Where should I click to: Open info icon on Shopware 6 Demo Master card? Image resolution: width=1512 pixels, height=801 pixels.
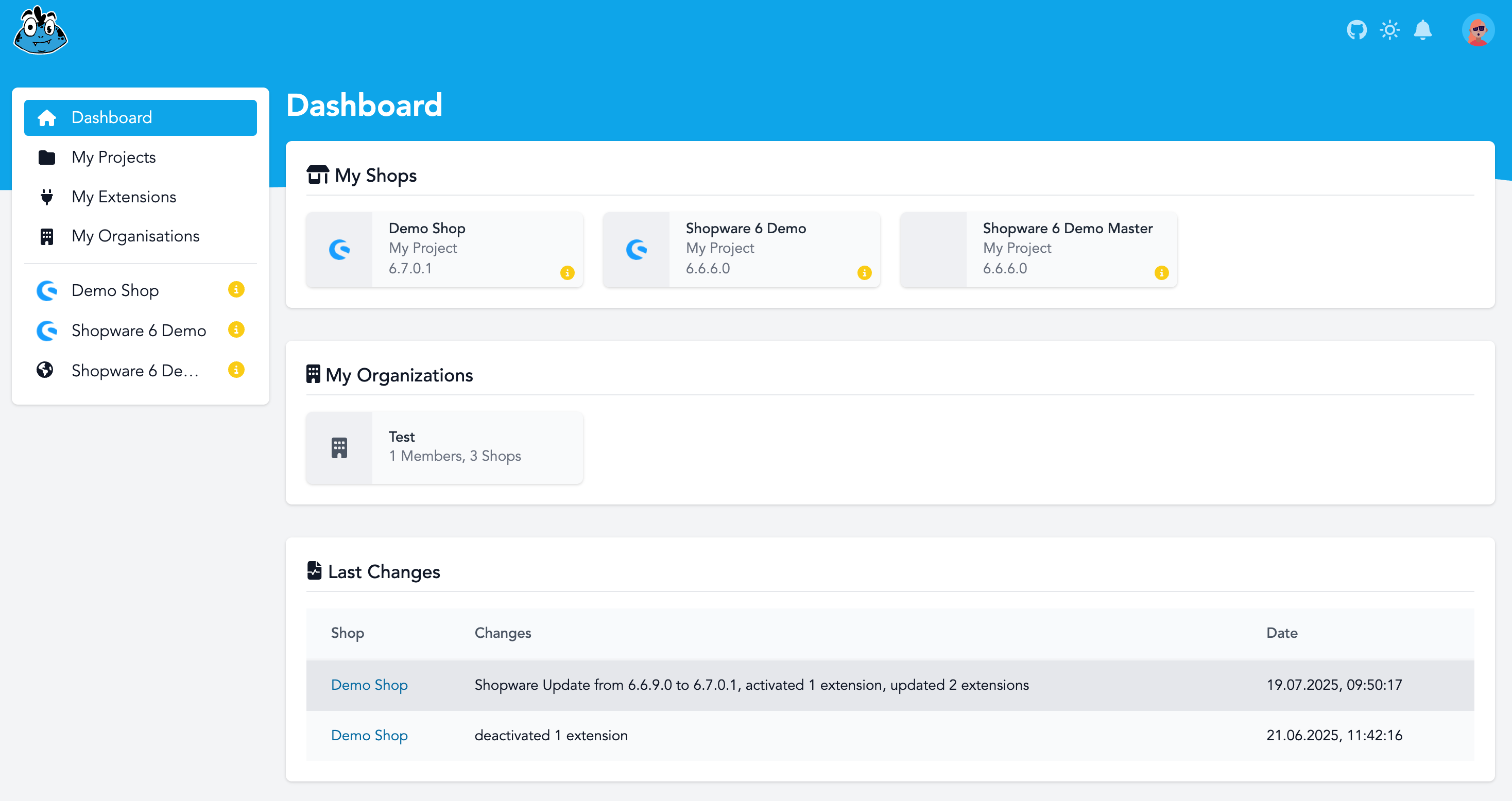(1161, 272)
